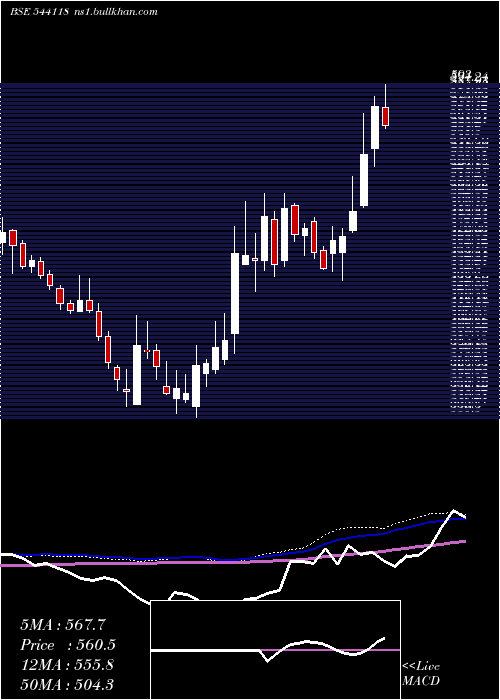Click the "12MA : 555.8" value
Viewport: 500px width, 700px height.
67,665
